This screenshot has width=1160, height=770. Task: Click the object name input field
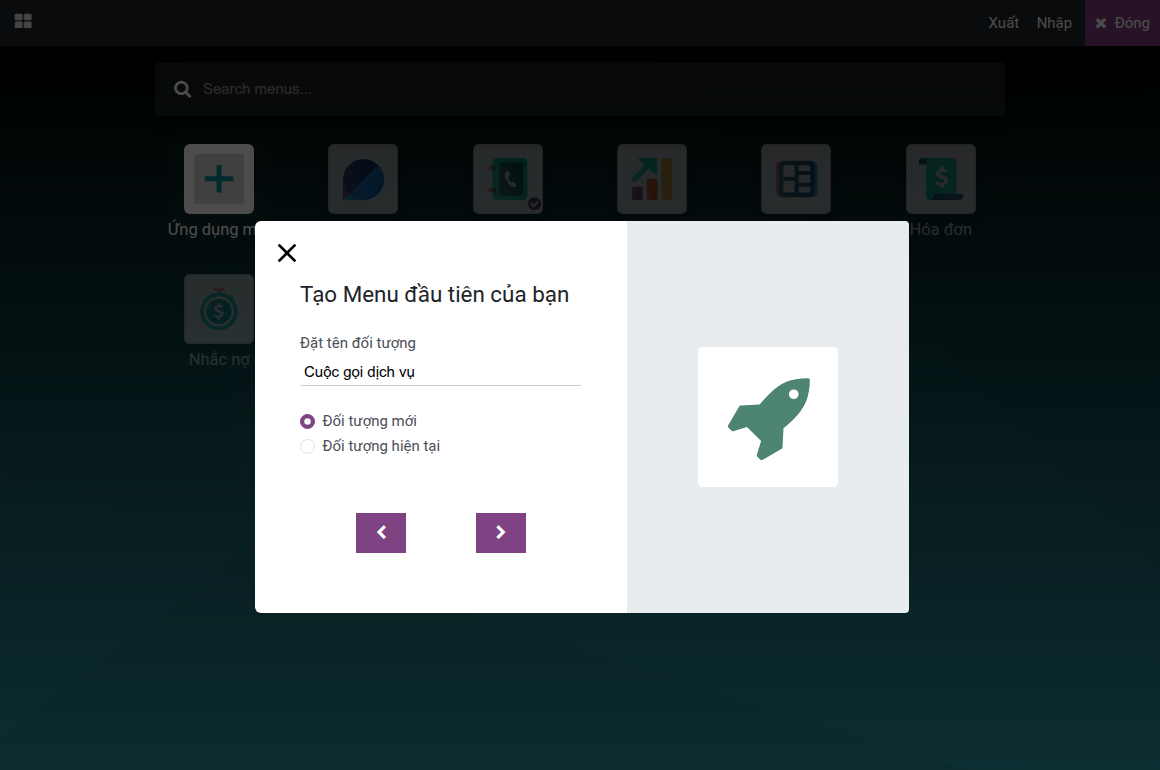[x=441, y=372]
